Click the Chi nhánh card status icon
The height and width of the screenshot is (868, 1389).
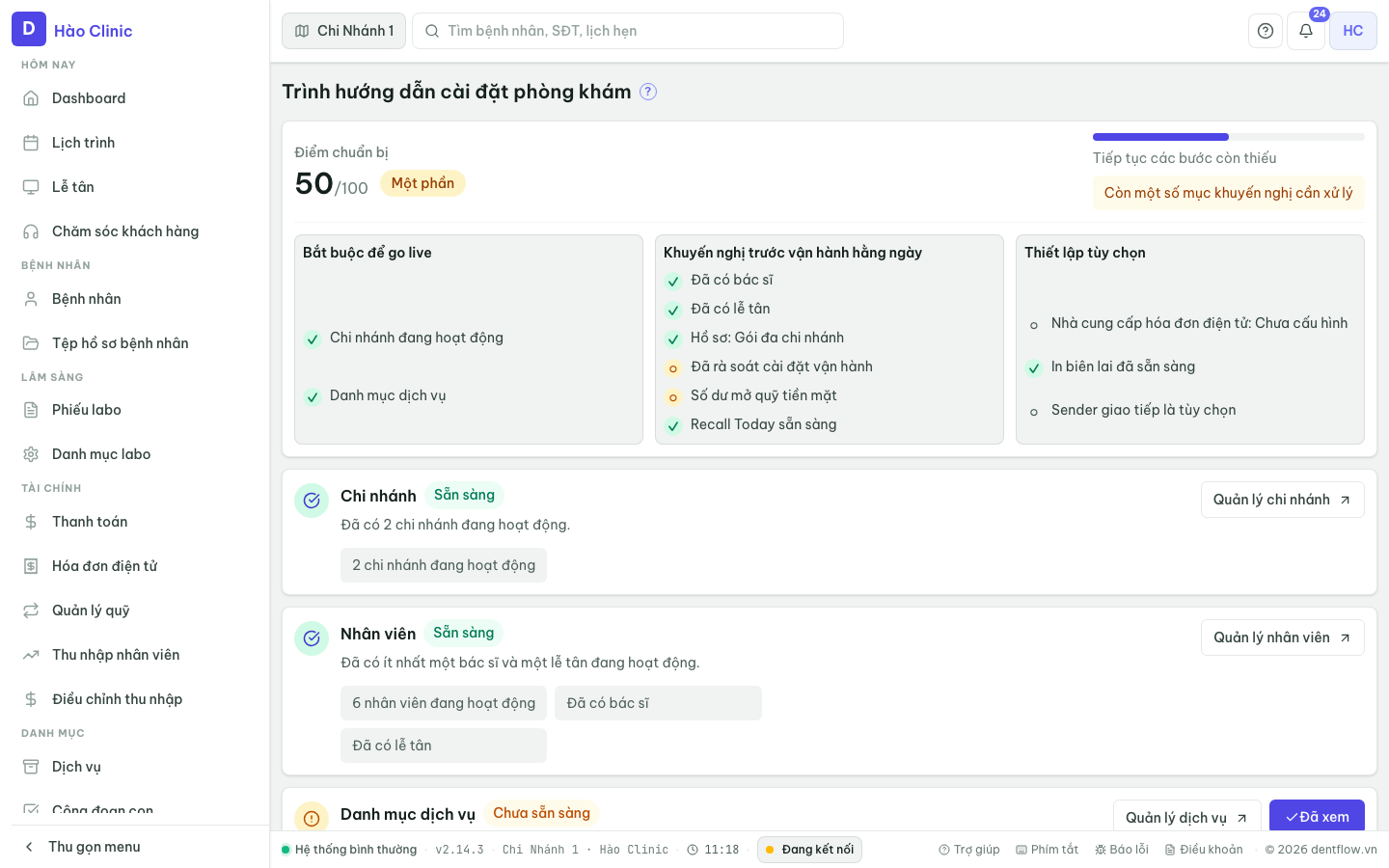312,501
